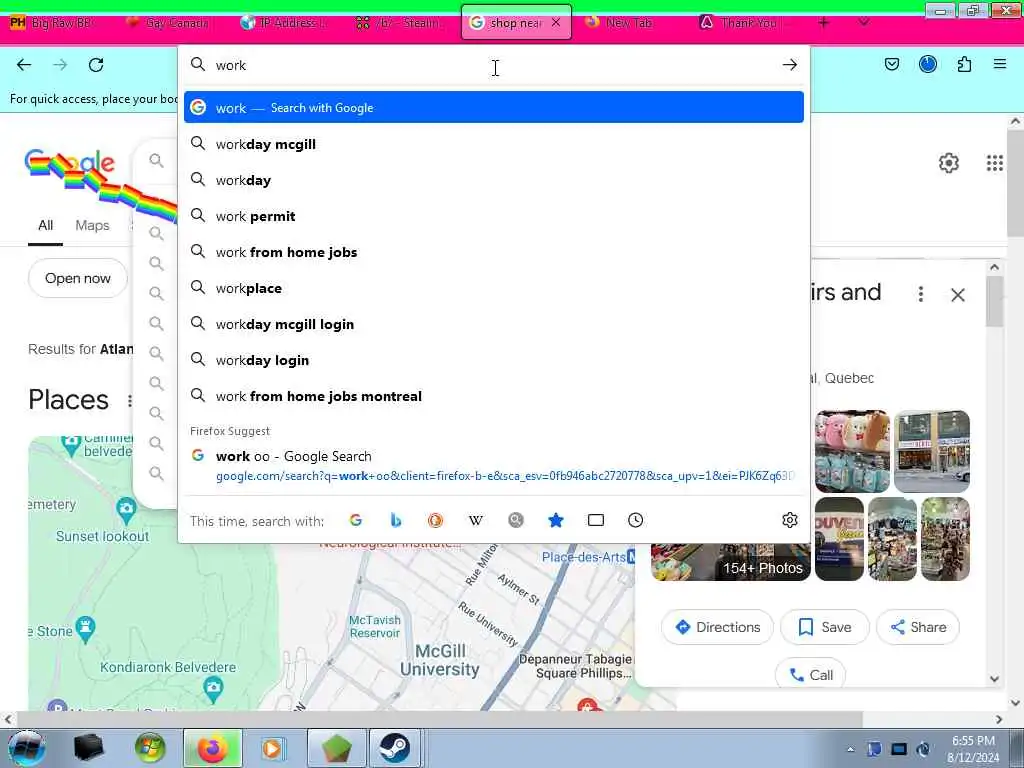Open the Extensions puzzle icon

pos(964,64)
